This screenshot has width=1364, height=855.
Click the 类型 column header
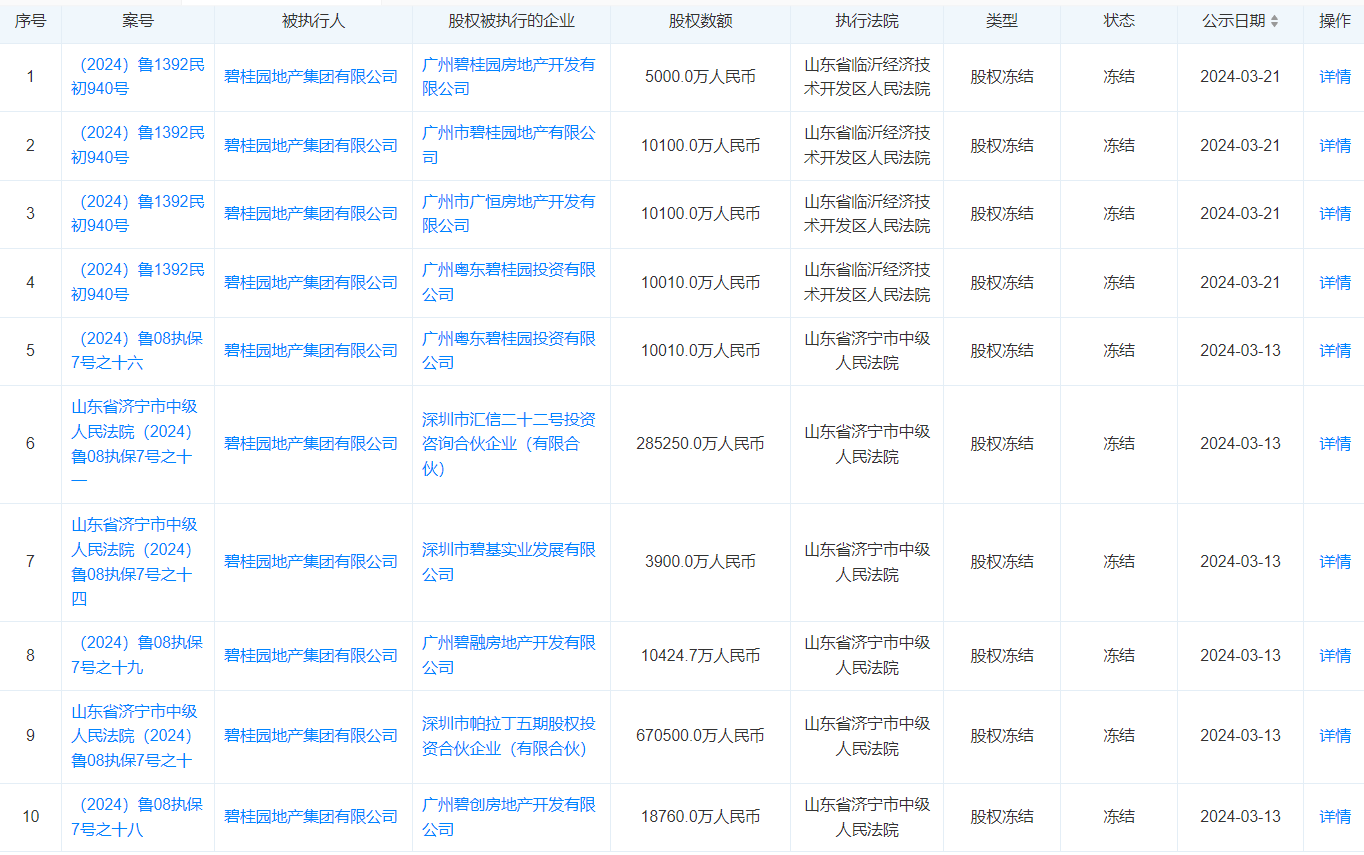[1002, 21]
